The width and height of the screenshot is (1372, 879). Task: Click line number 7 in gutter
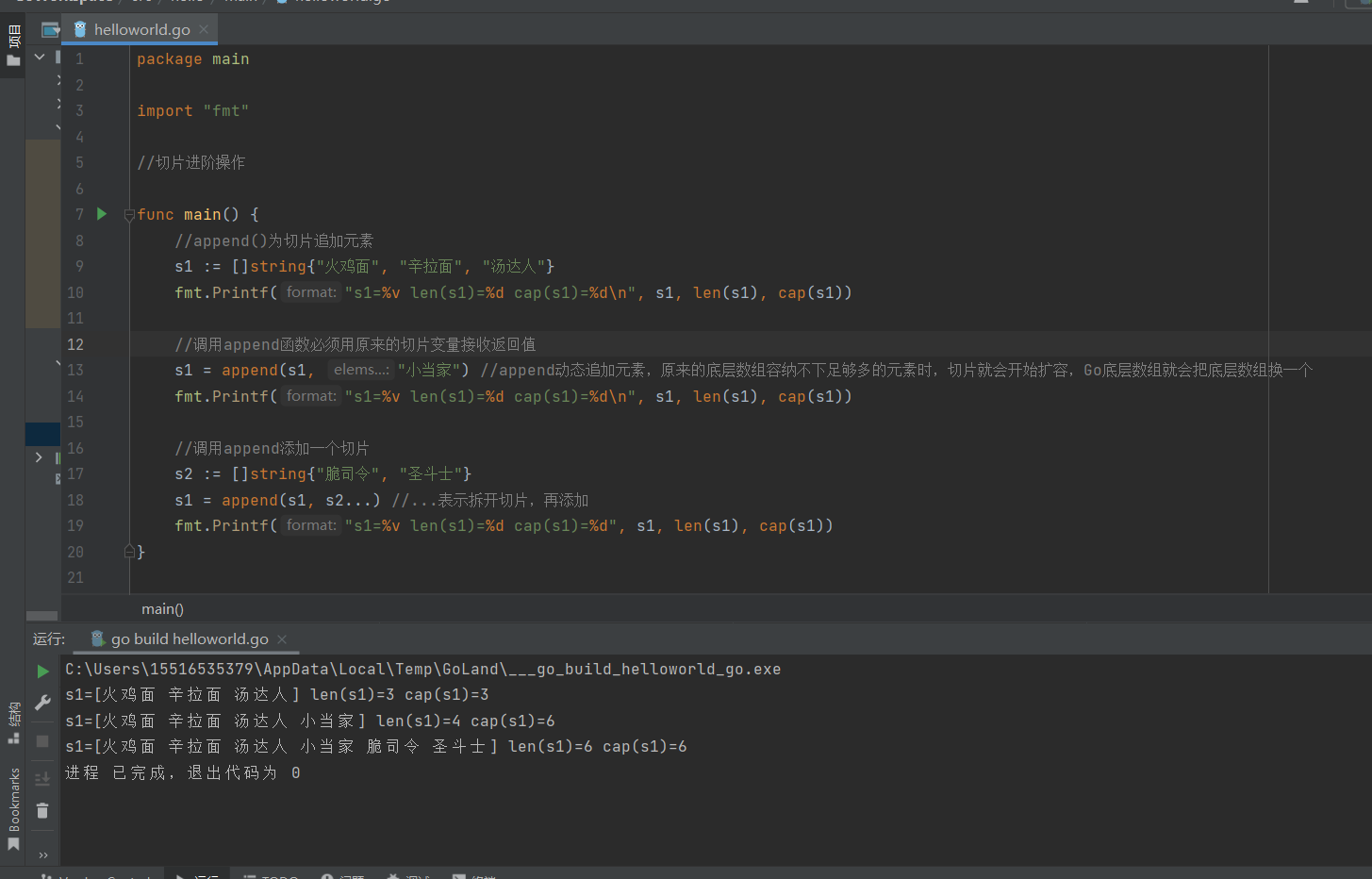click(79, 214)
